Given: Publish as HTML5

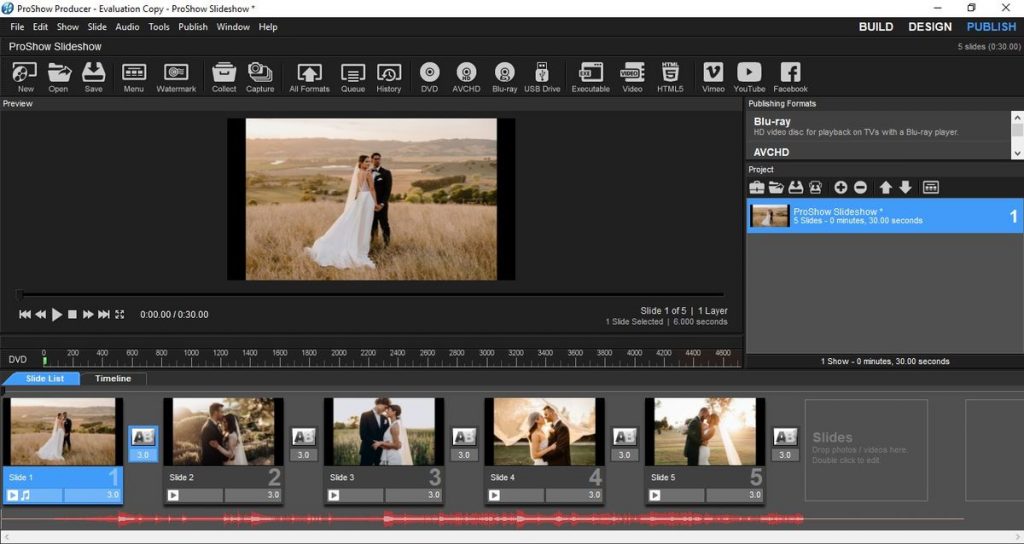Looking at the screenshot, I should [670, 77].
